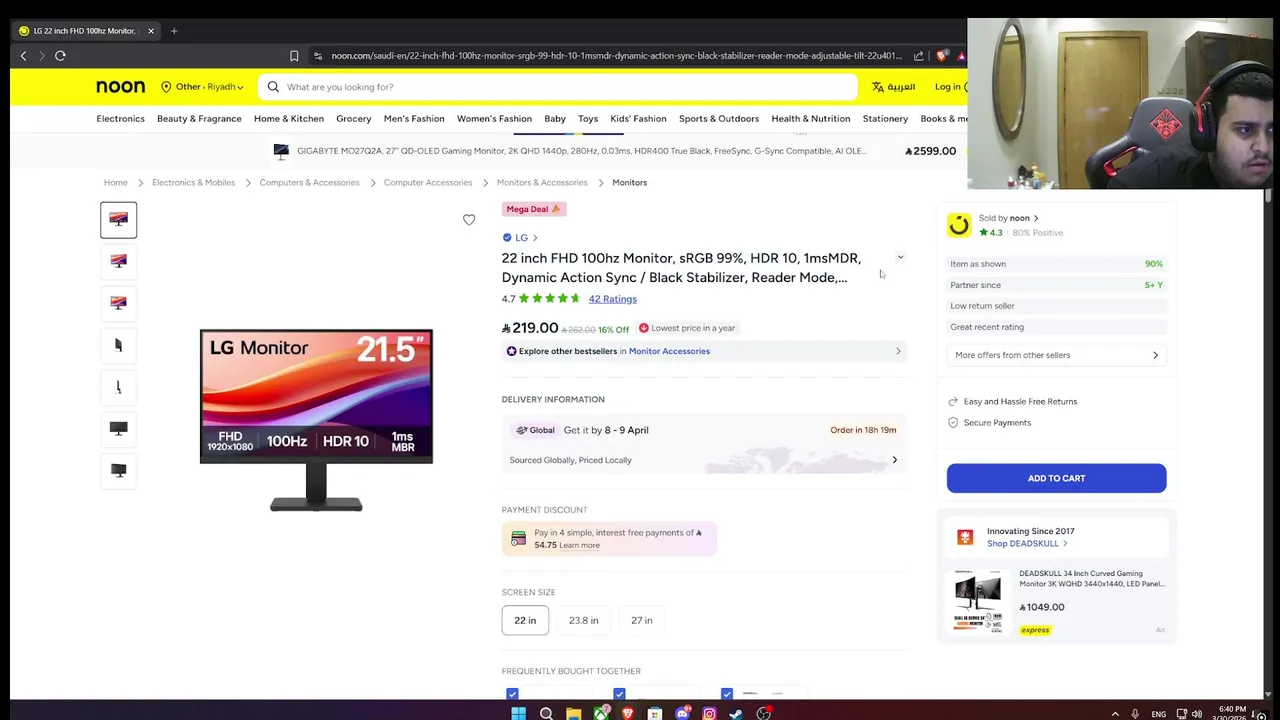Open the Other - Riyadh location dropdown
Image resolution: width=1280 pixels, height=720 pixels.
click(x=202, y=87)
